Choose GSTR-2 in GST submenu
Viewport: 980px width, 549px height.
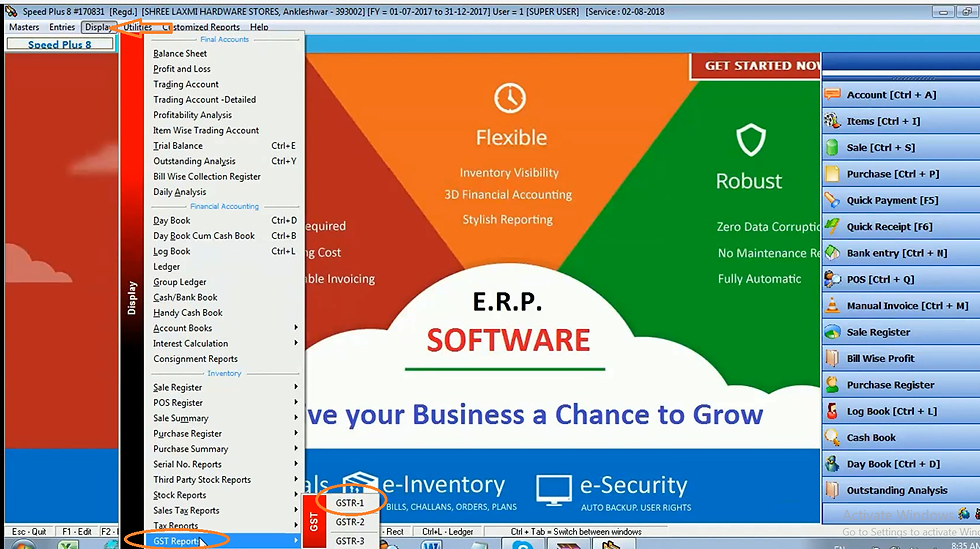coord(350,522)
